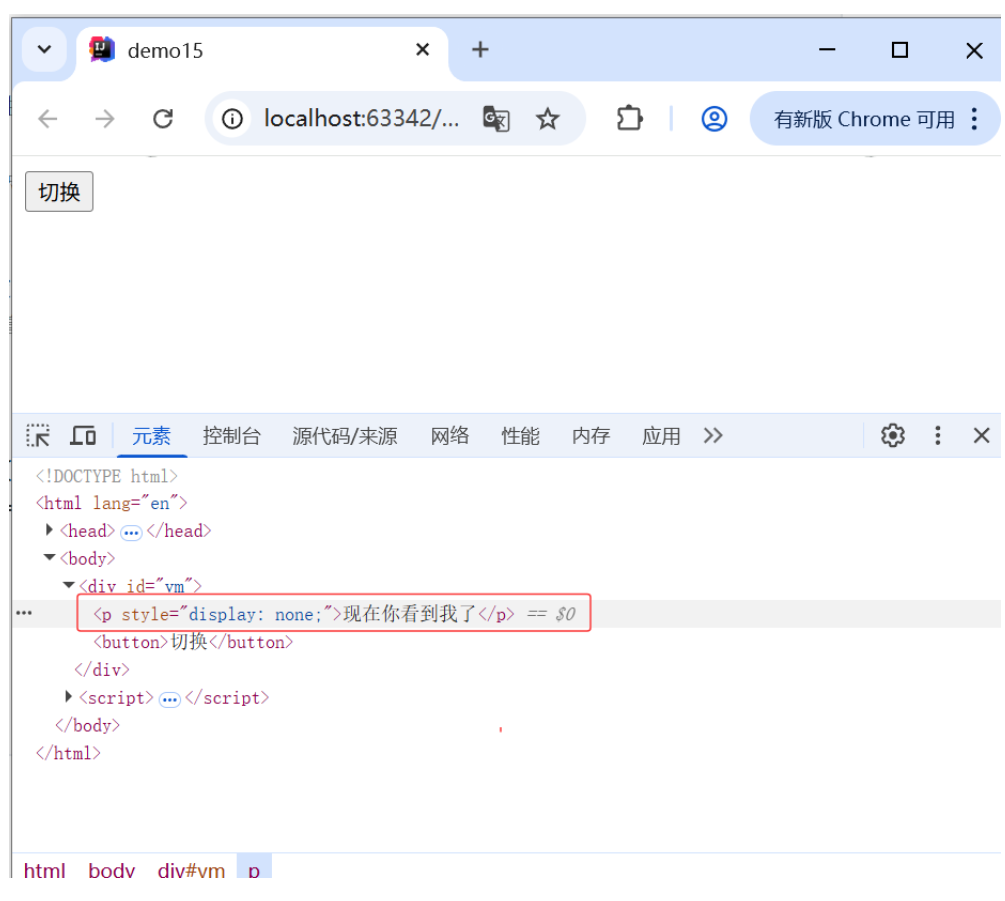The image size is (1005, 901).
Task: Select the closing </html> line
Action: 68,753
